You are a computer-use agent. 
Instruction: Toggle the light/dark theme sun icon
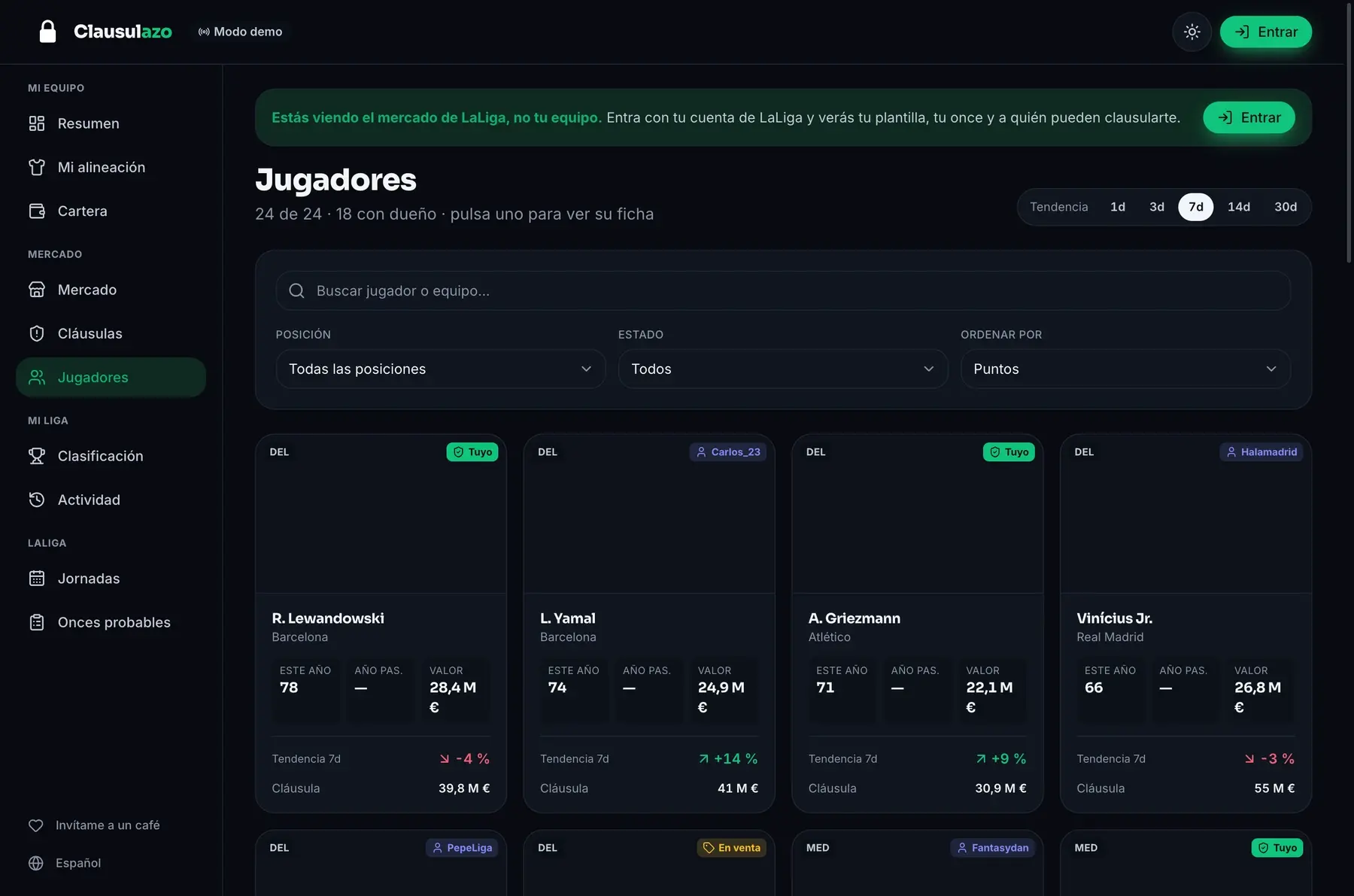coord(1192,32)
